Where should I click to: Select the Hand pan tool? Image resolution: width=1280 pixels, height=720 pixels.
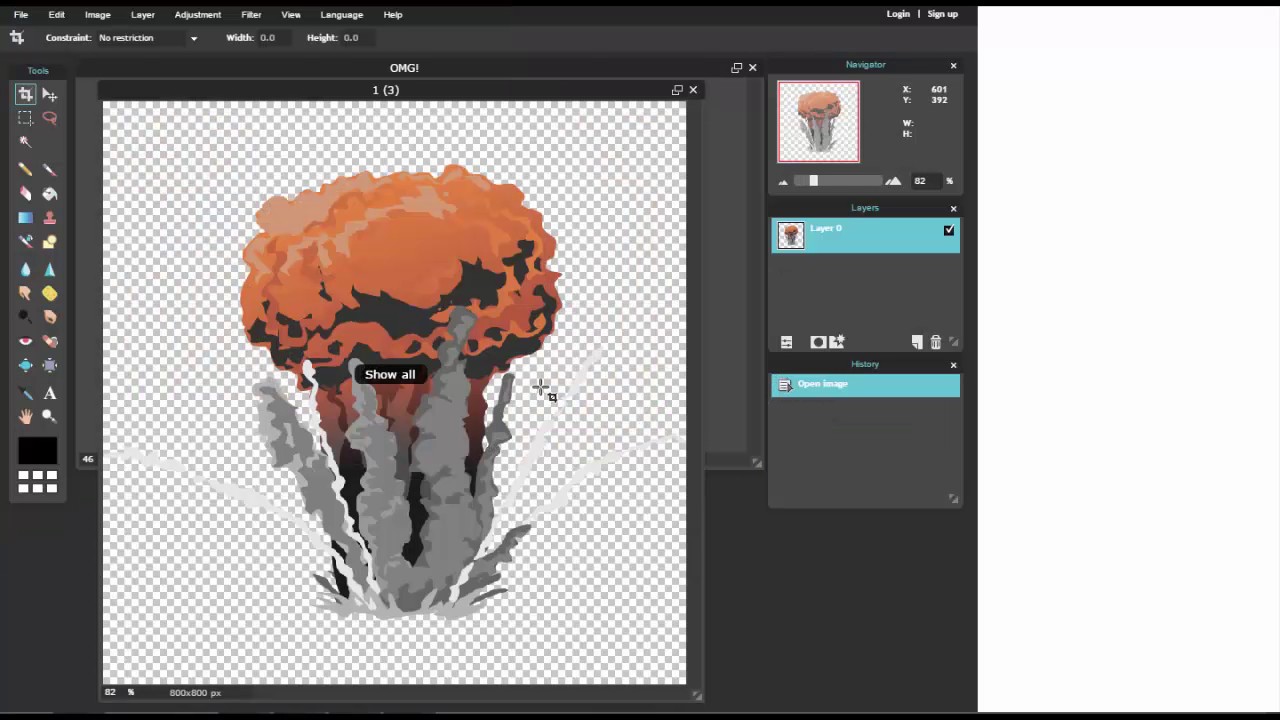[25, 417]
